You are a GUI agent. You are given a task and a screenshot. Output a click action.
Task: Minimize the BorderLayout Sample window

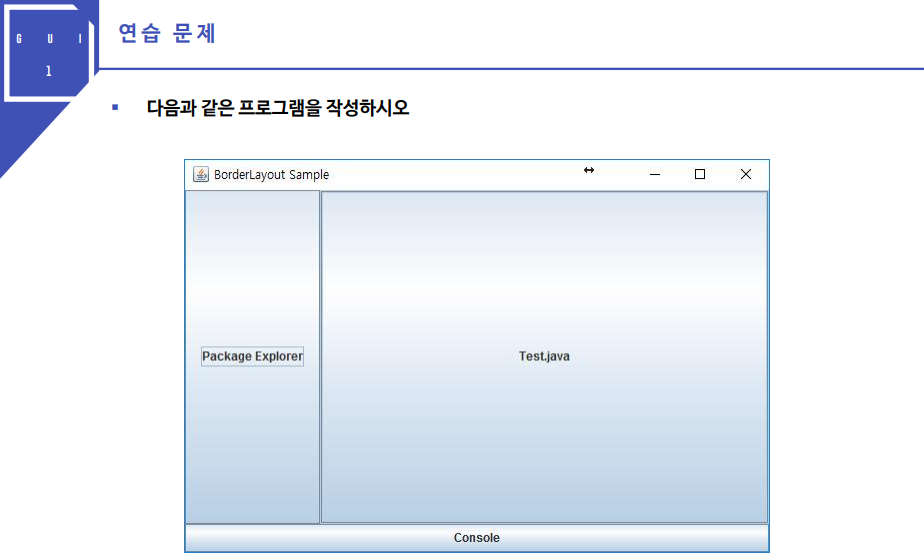(x=655, y=174)
